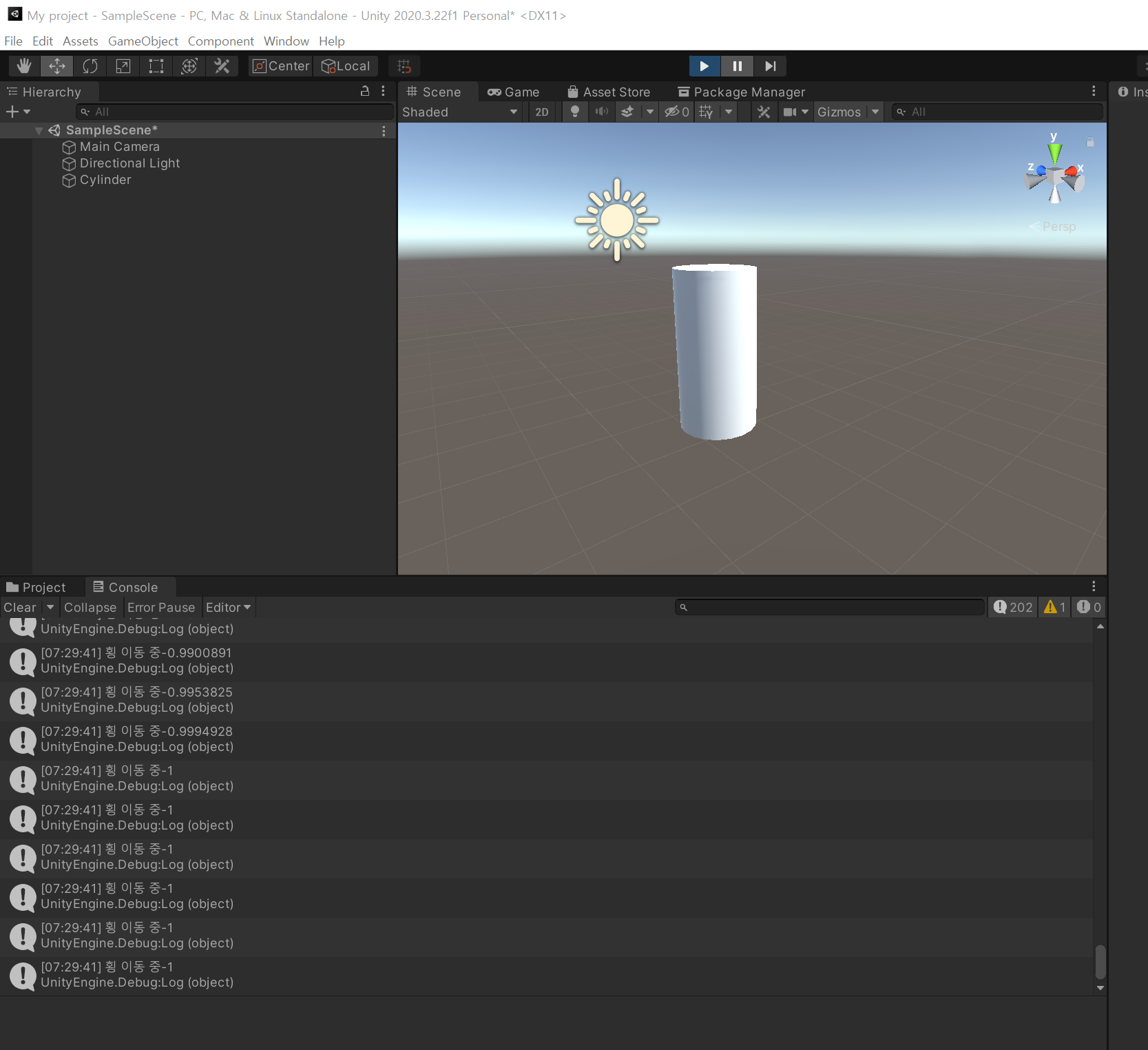Toggle scene lighting bulb icon
Screen dimensions: 1148x1050
coord(575,112)
